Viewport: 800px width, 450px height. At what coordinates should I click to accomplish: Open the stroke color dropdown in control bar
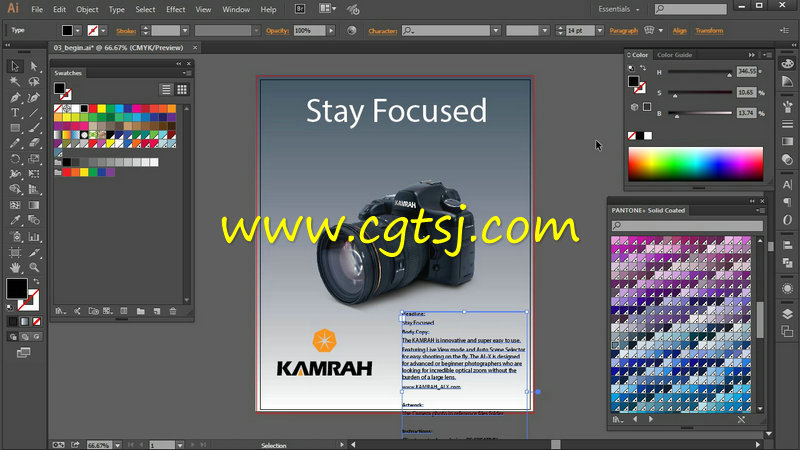click(x=104, y=31)
